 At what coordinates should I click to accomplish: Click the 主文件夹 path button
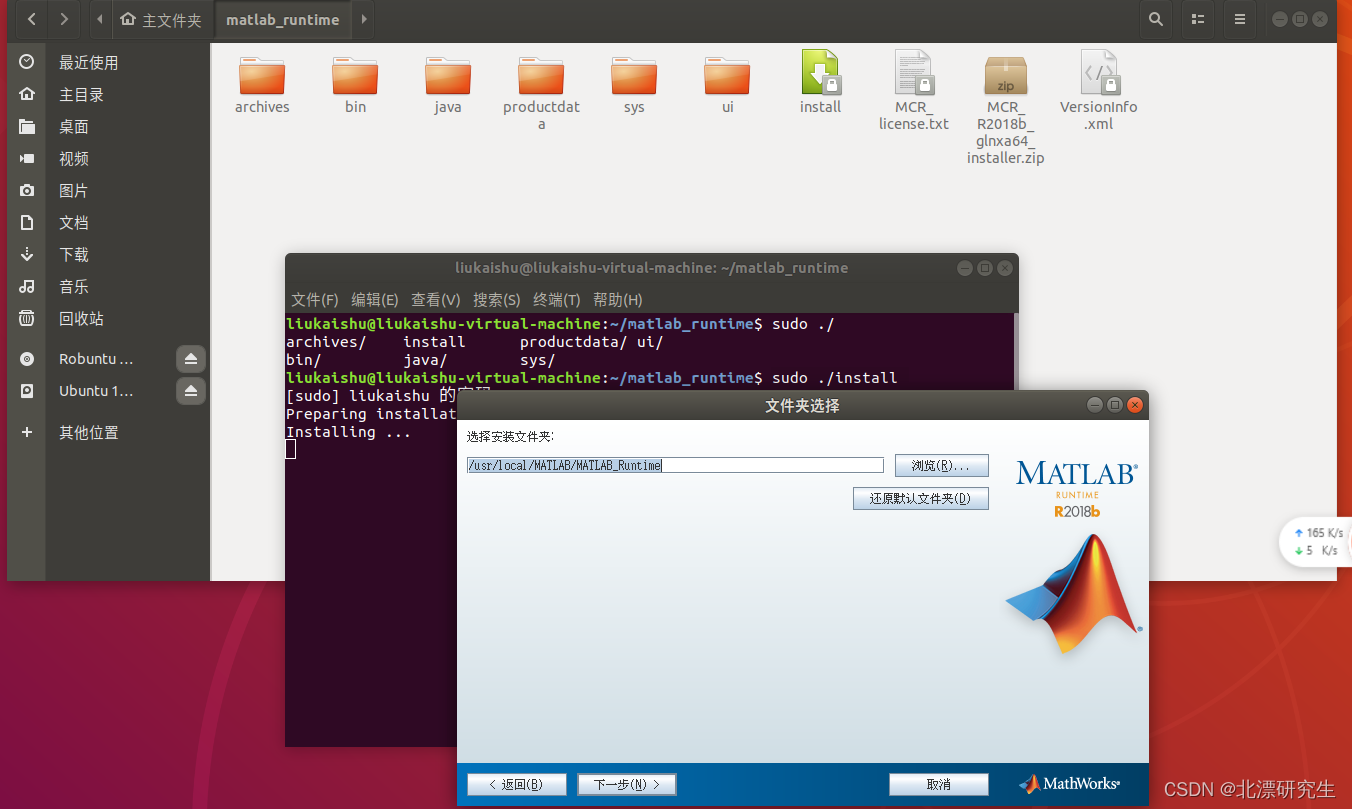coord(161,19)
